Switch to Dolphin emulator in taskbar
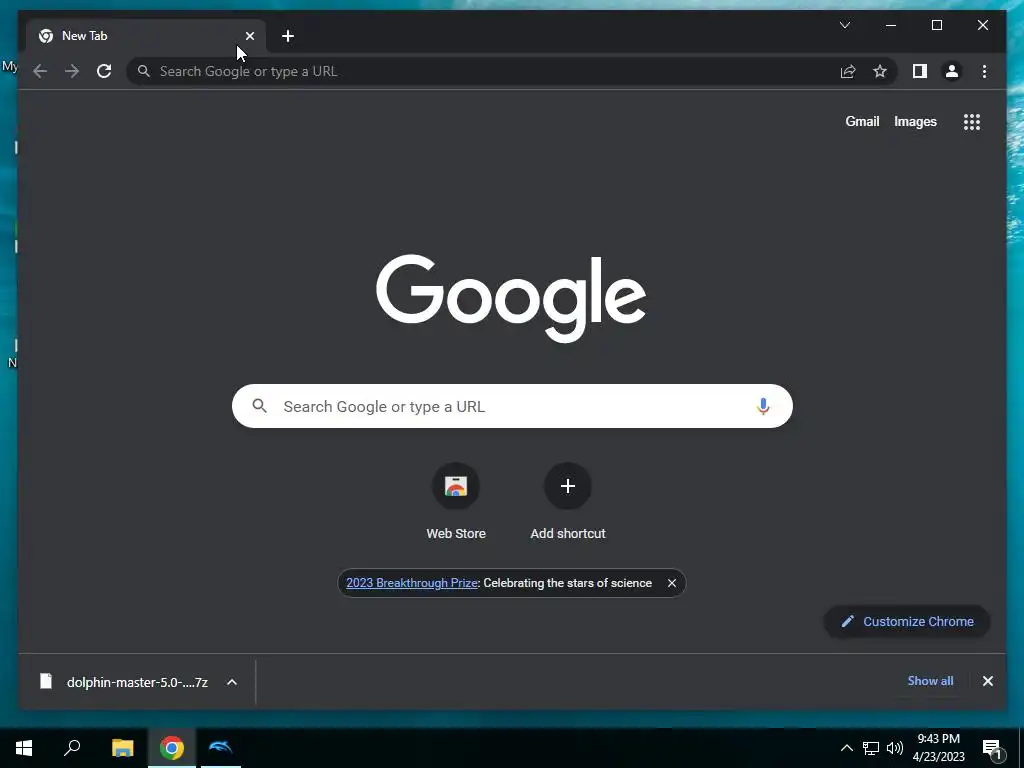This screenshot has height=768, width=1024. 221,748
